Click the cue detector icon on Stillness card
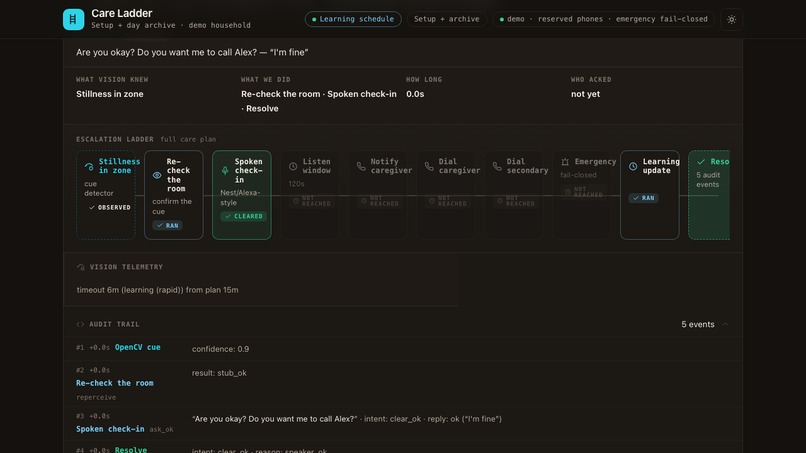This screenshot has height=453, width=806. pos(89,166)
